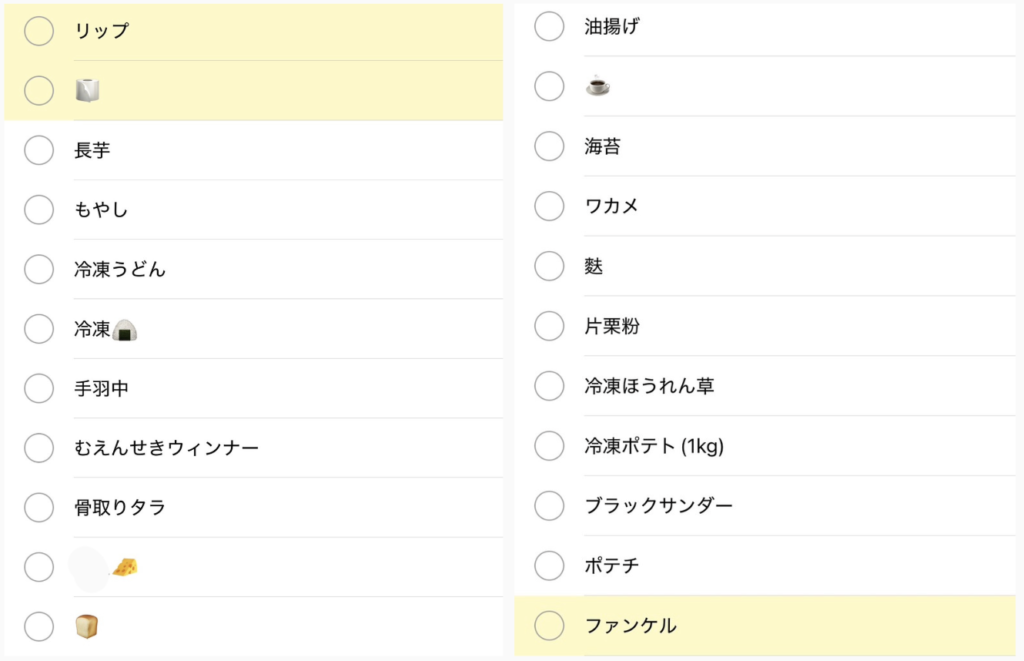The height and width of the screenshot is (661, 1024).
Task: Click the bread loaf emoji item
Action: point(87,626)
